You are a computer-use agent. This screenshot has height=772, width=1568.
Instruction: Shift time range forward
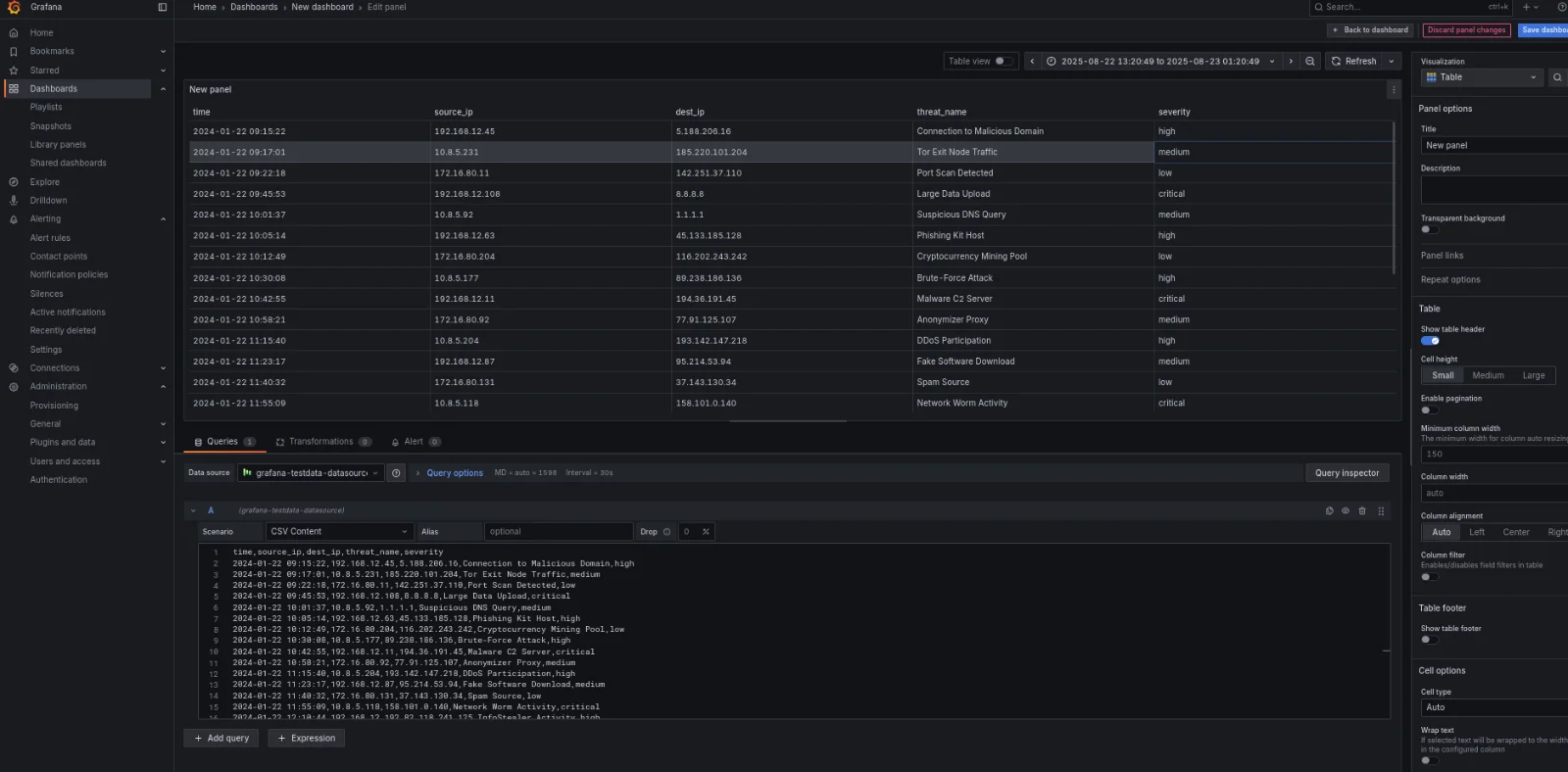click(x=1291, y=61)
